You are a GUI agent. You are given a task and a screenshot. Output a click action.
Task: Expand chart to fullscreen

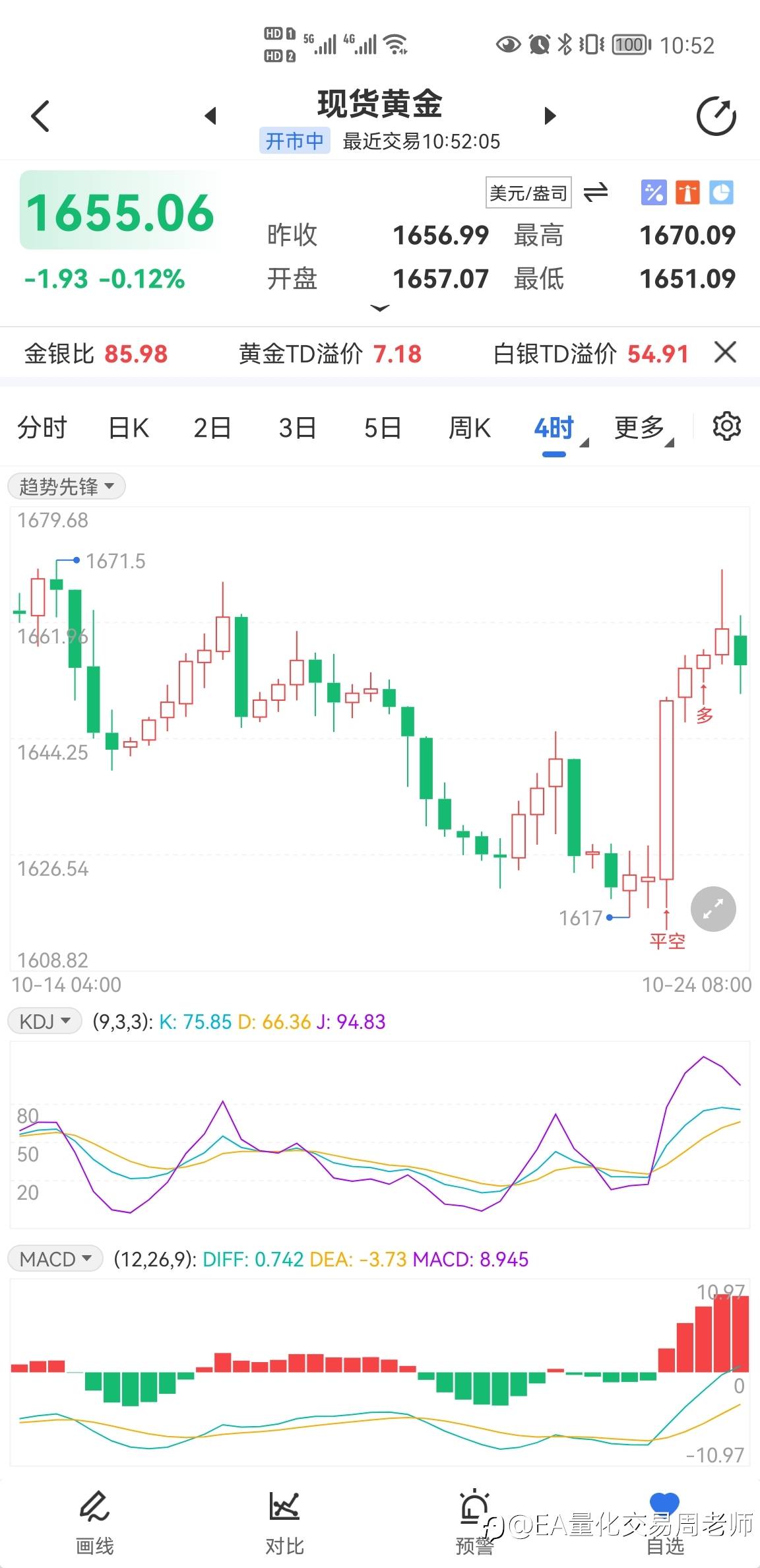[x=713, y=909]
